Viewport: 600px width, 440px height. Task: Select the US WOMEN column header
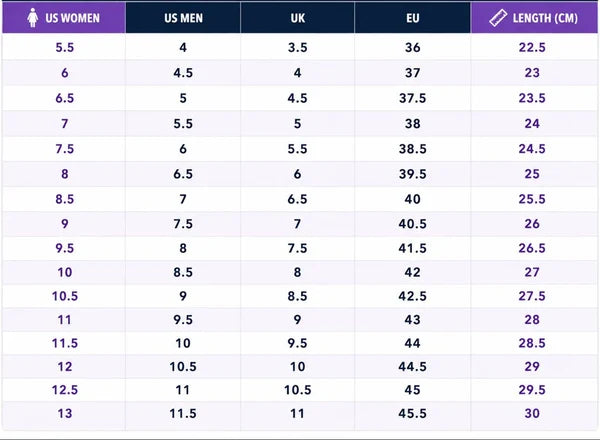[x=64, y=18]
